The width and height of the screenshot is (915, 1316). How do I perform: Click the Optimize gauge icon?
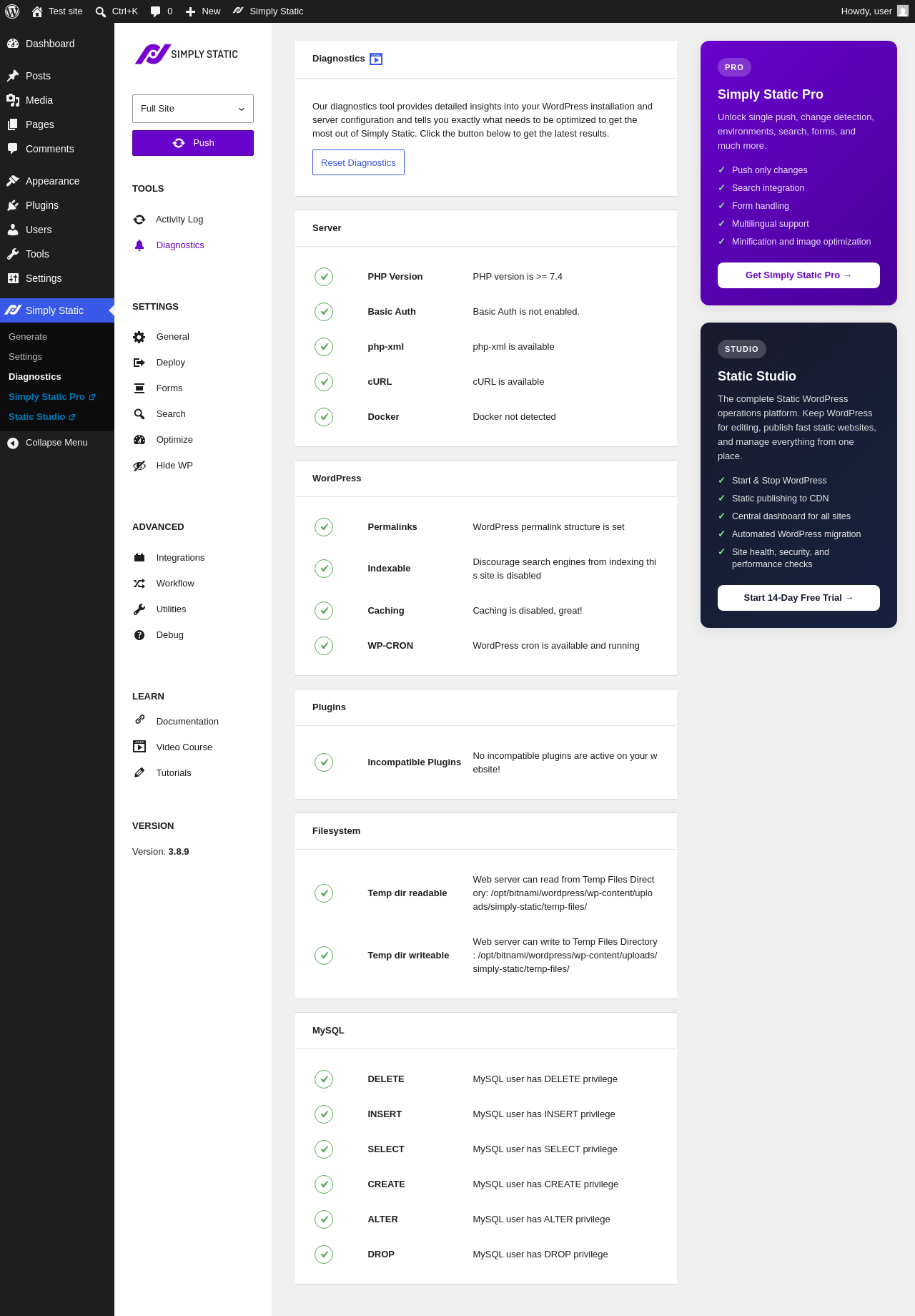[139, 440]
